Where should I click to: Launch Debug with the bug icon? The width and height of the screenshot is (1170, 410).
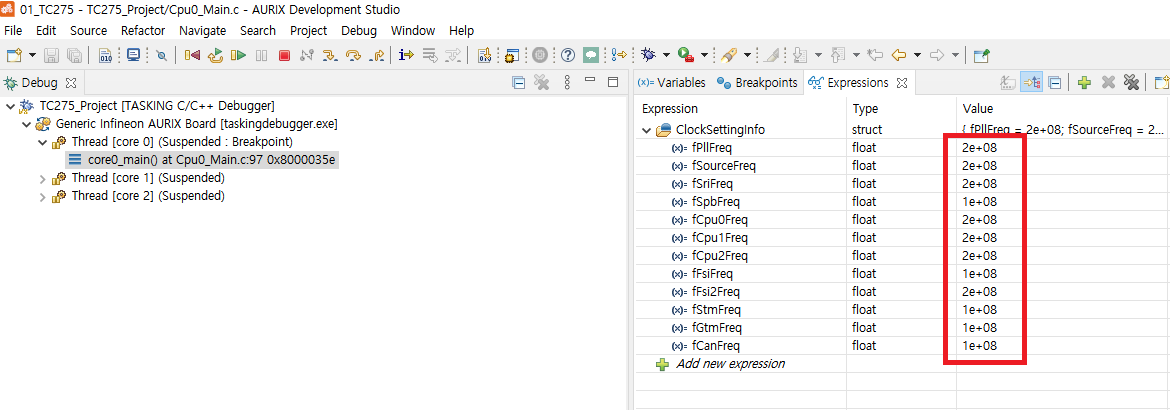[x=648, y=55]
